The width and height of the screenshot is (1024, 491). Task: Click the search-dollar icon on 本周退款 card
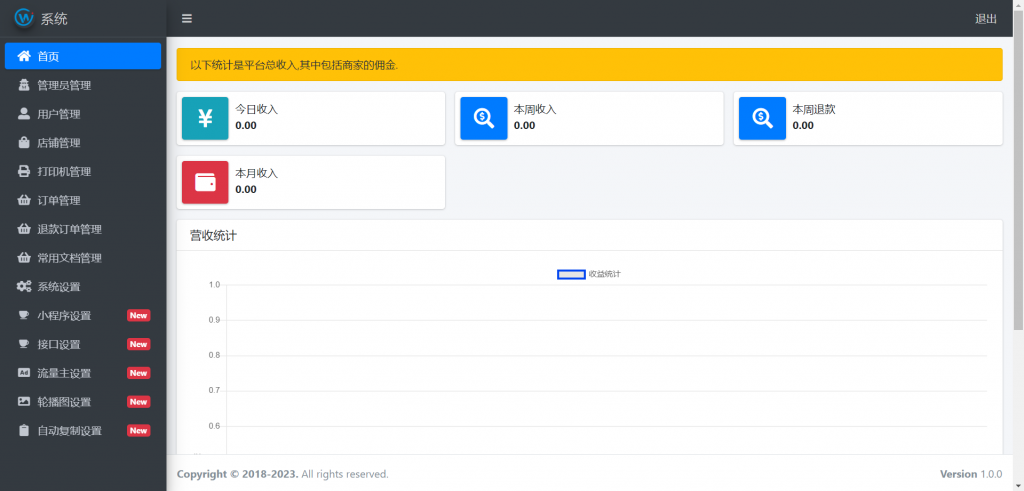point(762,118)
